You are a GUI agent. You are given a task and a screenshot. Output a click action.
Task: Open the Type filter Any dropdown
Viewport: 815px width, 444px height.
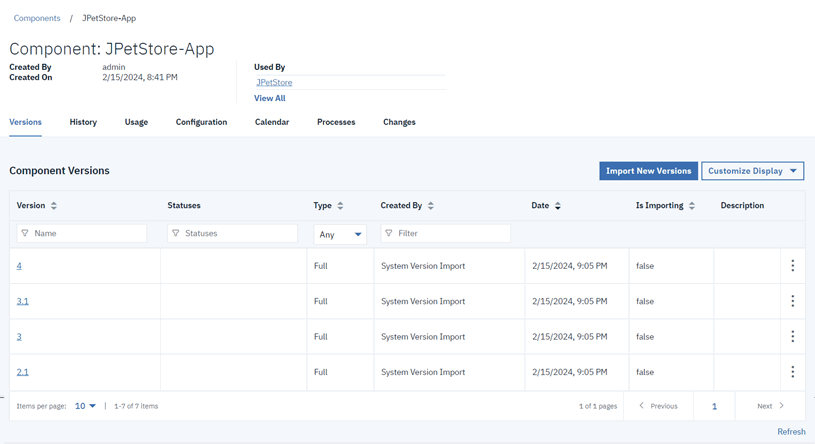coord(340,234)
